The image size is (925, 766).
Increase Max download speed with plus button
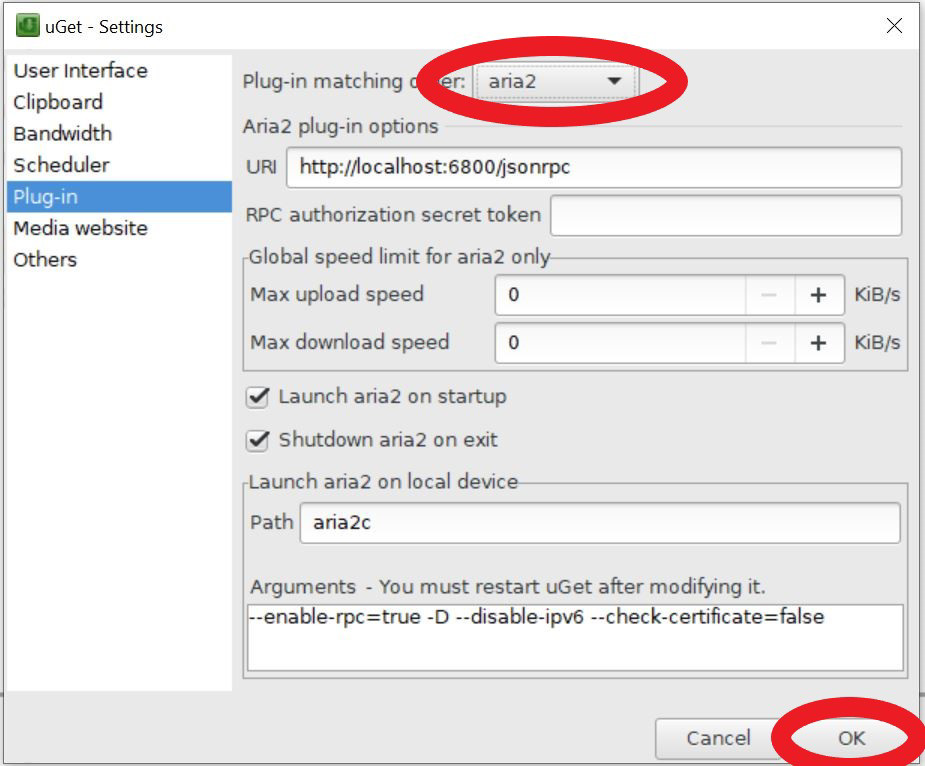[x=819, y=343]
